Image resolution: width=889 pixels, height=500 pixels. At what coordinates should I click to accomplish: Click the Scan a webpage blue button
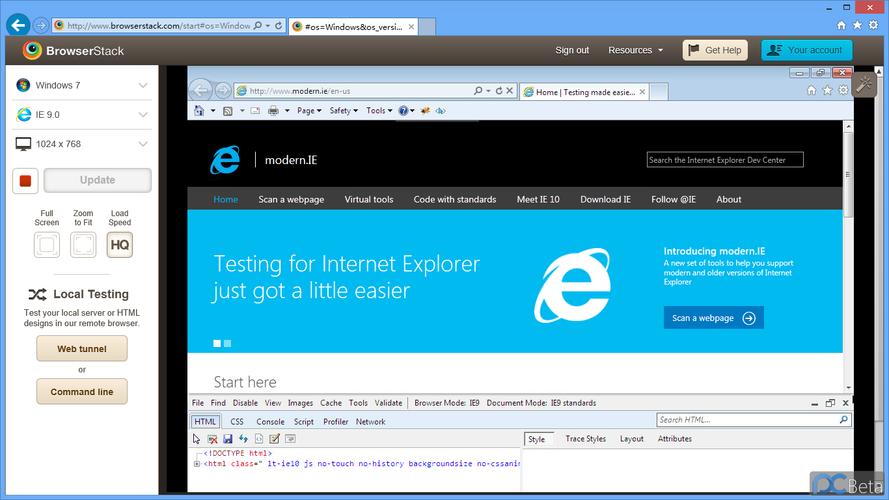click(x=714, y=318)
